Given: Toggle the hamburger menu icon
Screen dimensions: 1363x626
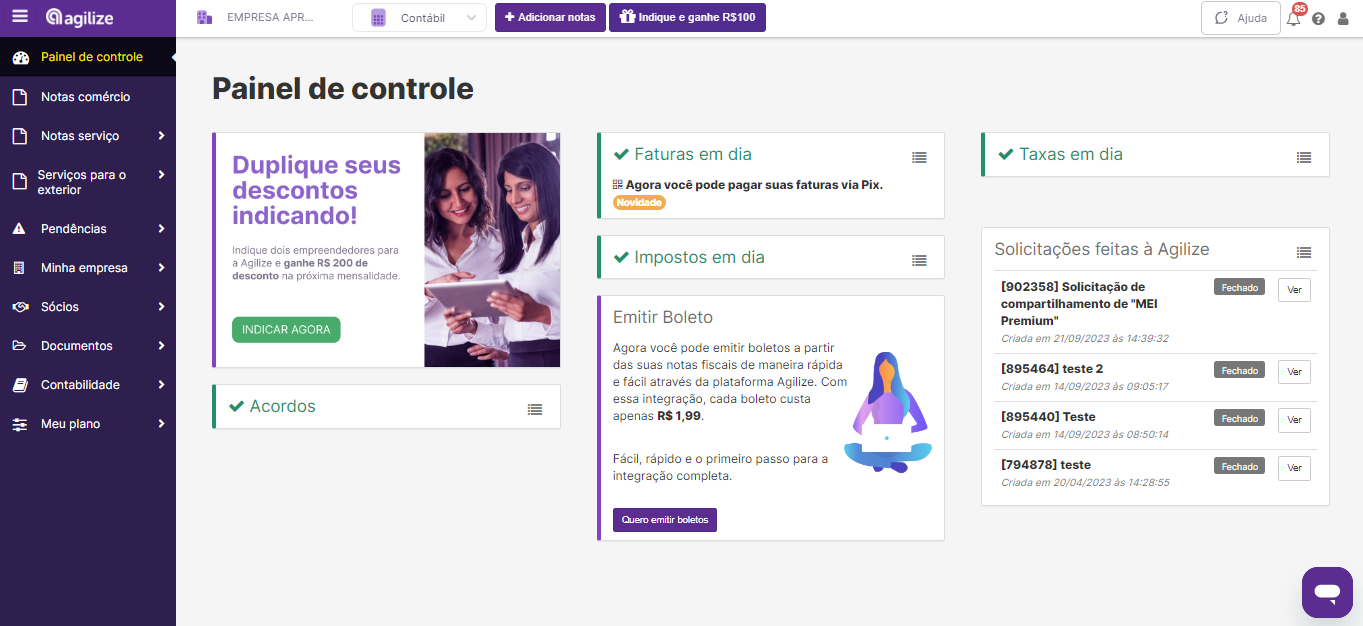Looking at the screenshot, I should point(21,17).
